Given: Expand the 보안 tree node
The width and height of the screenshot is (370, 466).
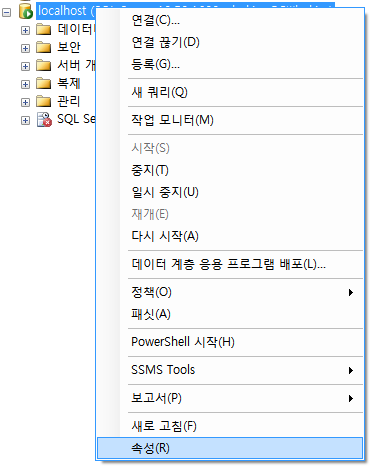Looking at the screenshot, I should [25, 49].
